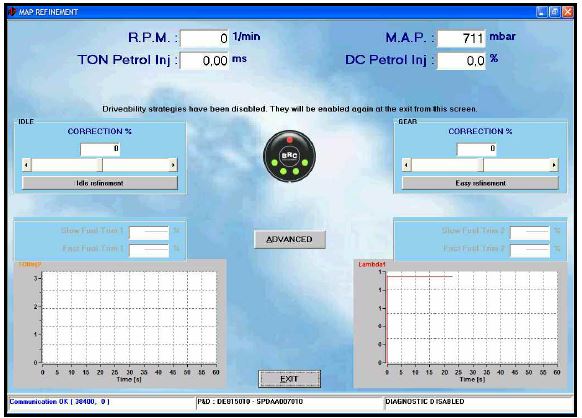Click left arrow of GEAR correction slider
582x418 pixels.
tap(406, 164)
